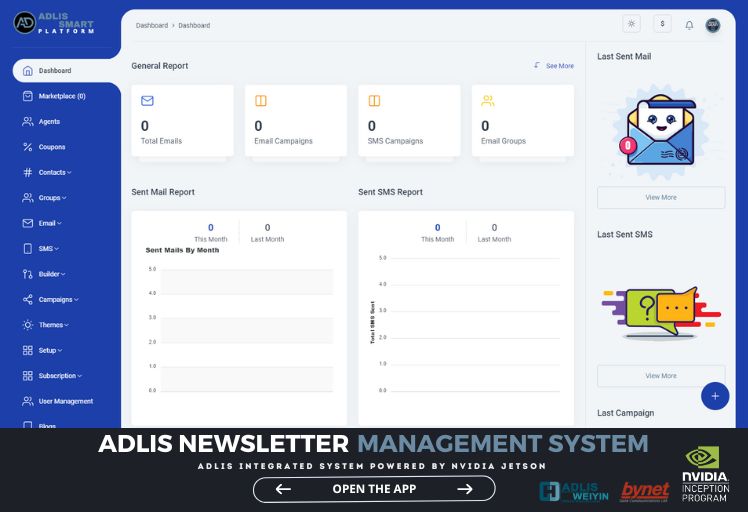Toggle the light/dark theme sun icon
748x512 pixels.
pyautogui.click(x=631, y=25)
